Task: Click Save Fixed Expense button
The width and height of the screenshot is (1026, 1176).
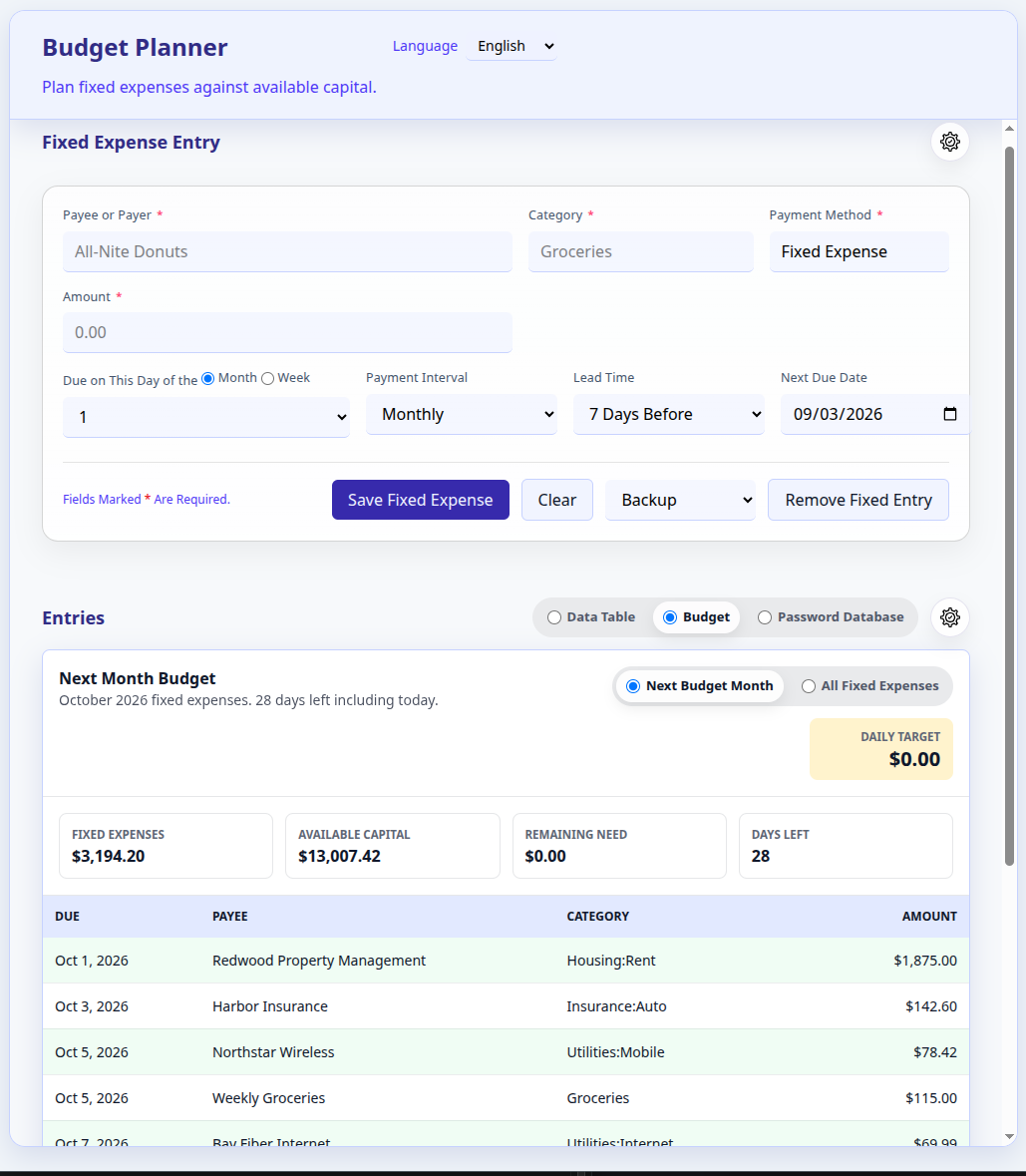Action: (421, 500)
